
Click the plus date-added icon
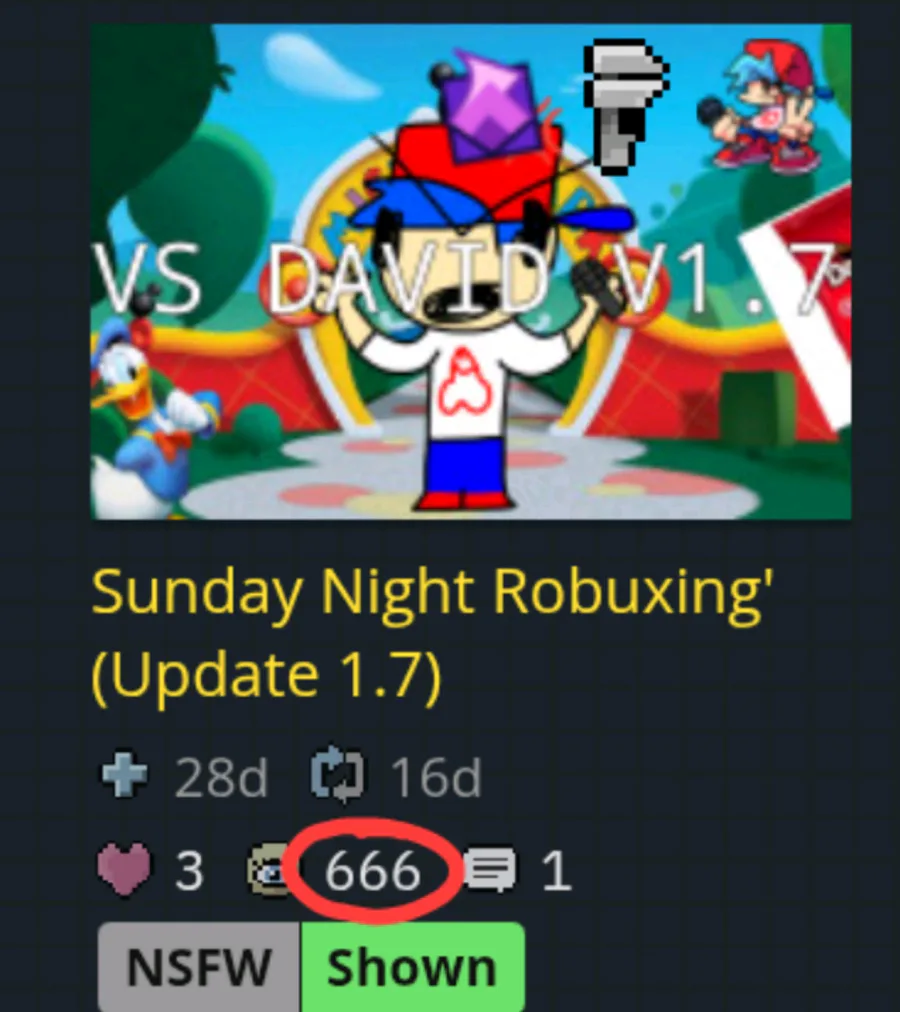point(125,775)
